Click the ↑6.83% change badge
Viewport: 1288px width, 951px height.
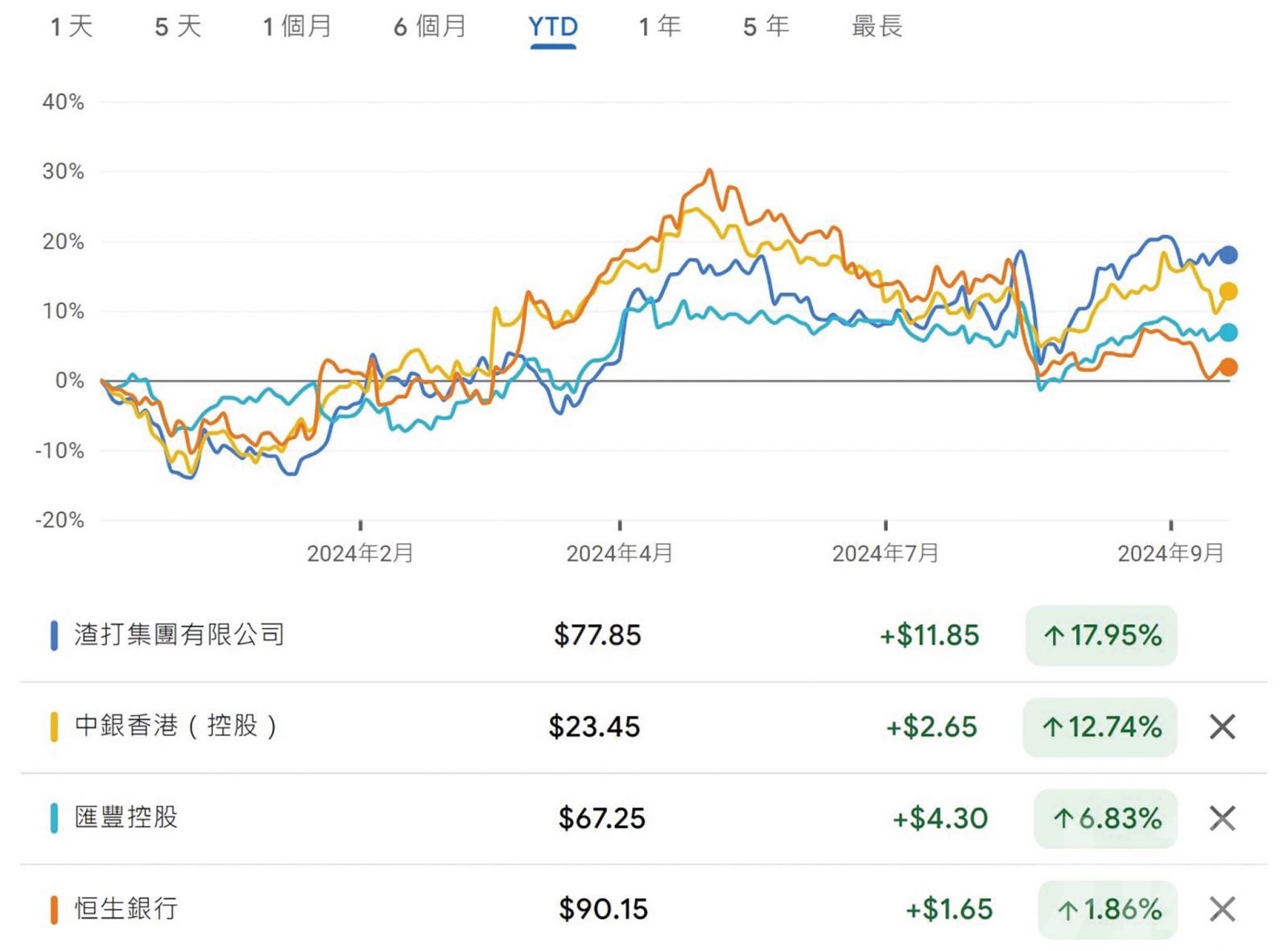(x=1106, y=819)
